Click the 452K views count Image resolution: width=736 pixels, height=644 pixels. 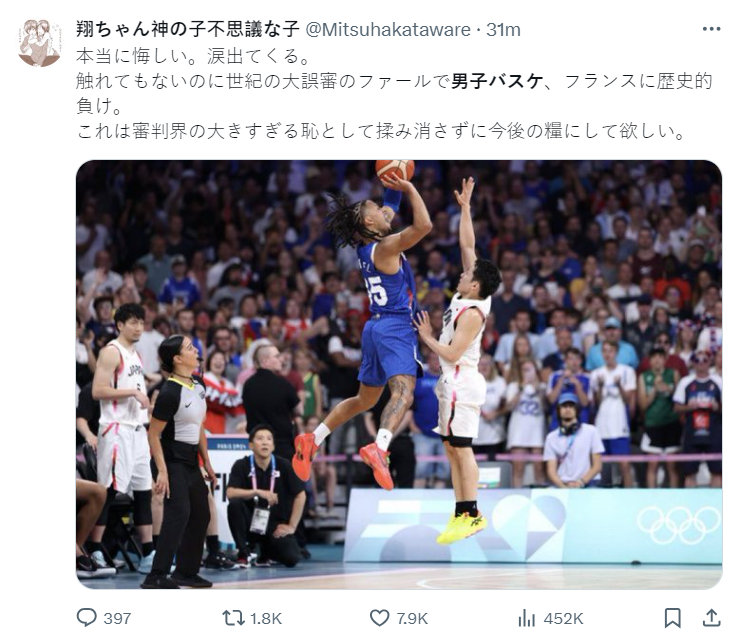point(563,619)
